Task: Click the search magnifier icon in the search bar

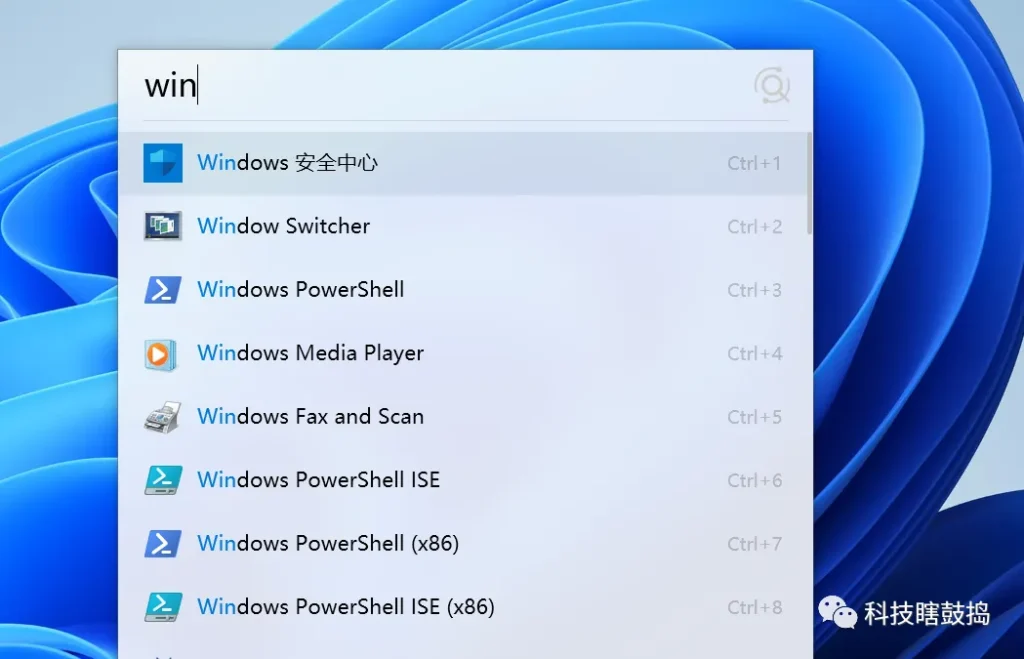Action: [772, 86]
